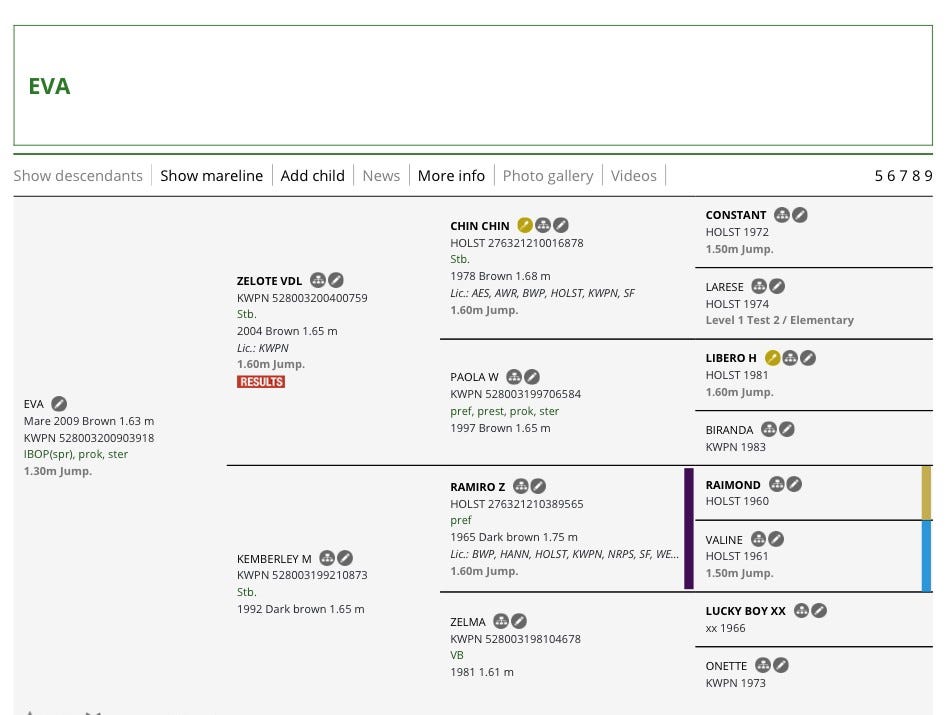Open the pedigree tree icon for ZELMA
Viewport: 947px width, 715px height.
501,622
